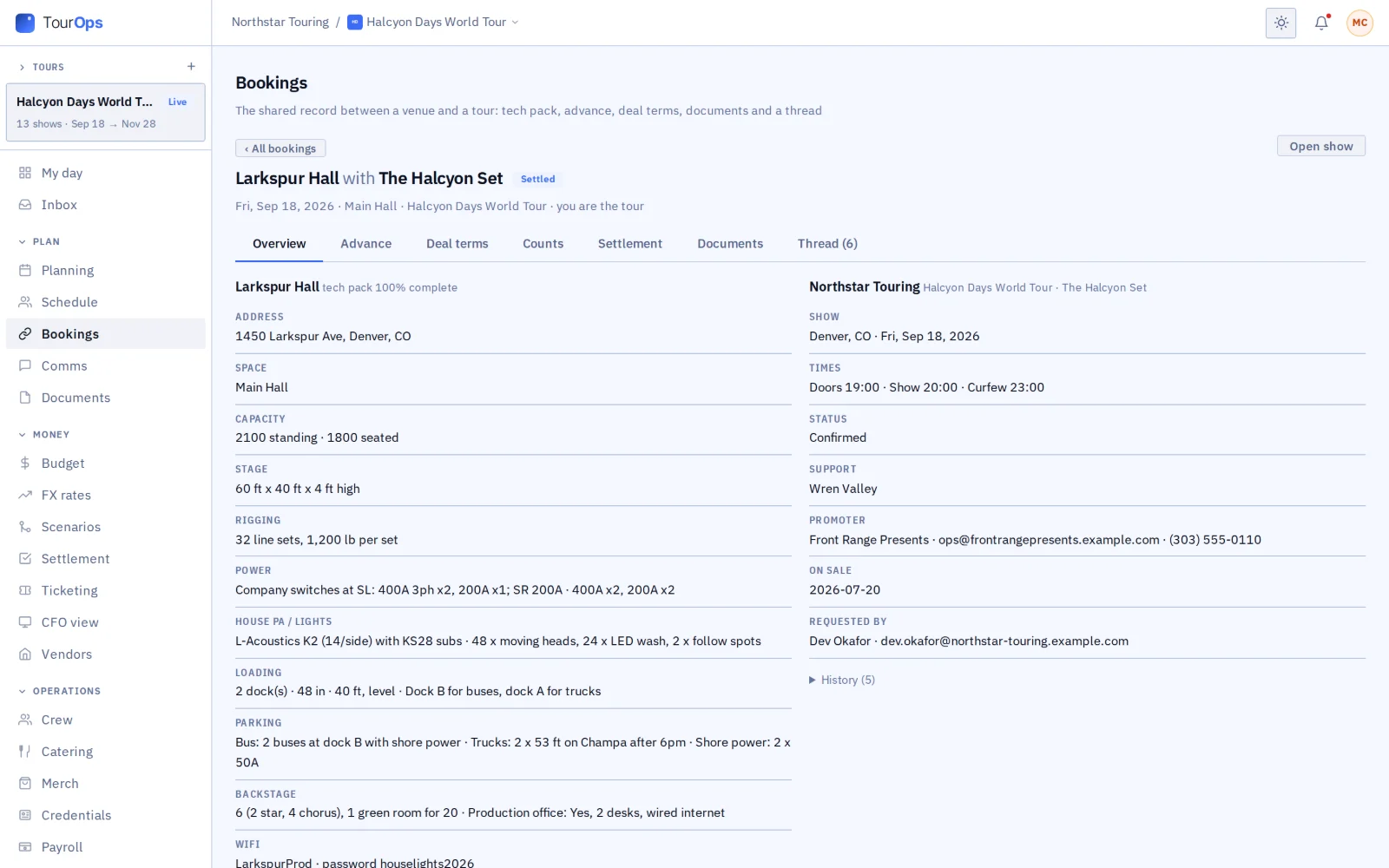Click the TourOps logo icon
The width and height of the screenshot is (1389, 868).
tap(25, 23)
